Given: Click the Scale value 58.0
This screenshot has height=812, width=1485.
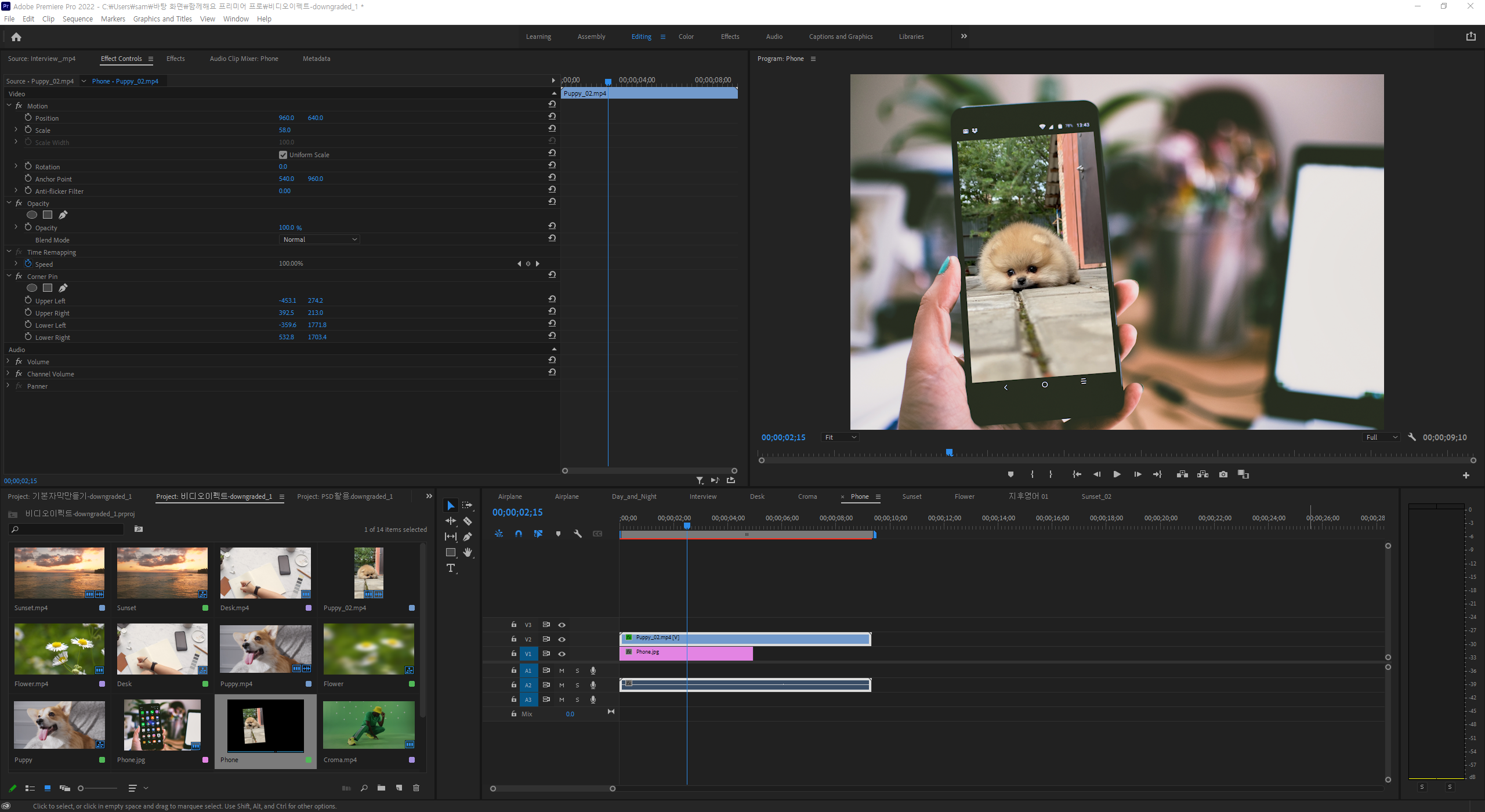Looking at the screenshot, I should 284,130.
